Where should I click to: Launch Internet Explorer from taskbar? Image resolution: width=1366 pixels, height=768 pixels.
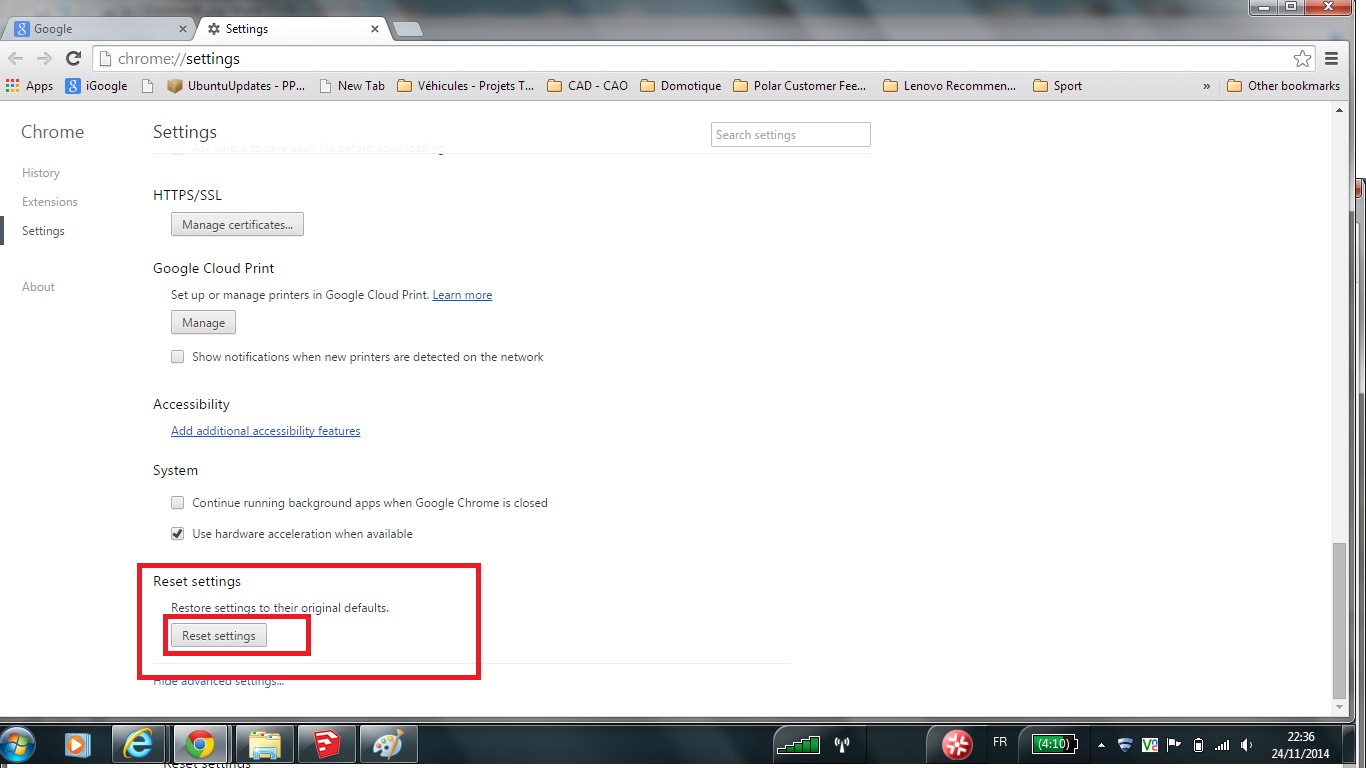[138, 744]
